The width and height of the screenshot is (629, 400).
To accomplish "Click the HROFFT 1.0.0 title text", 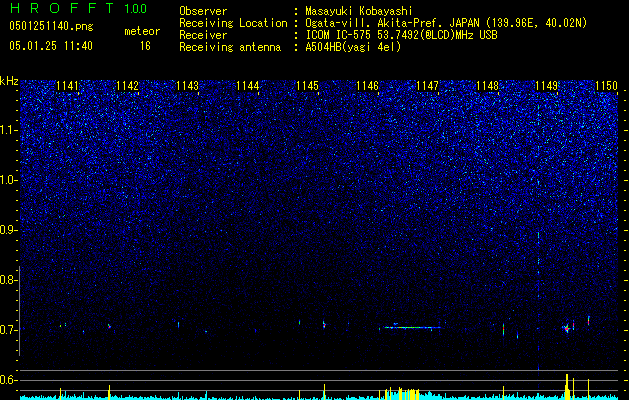I will [x=78, y=8].
